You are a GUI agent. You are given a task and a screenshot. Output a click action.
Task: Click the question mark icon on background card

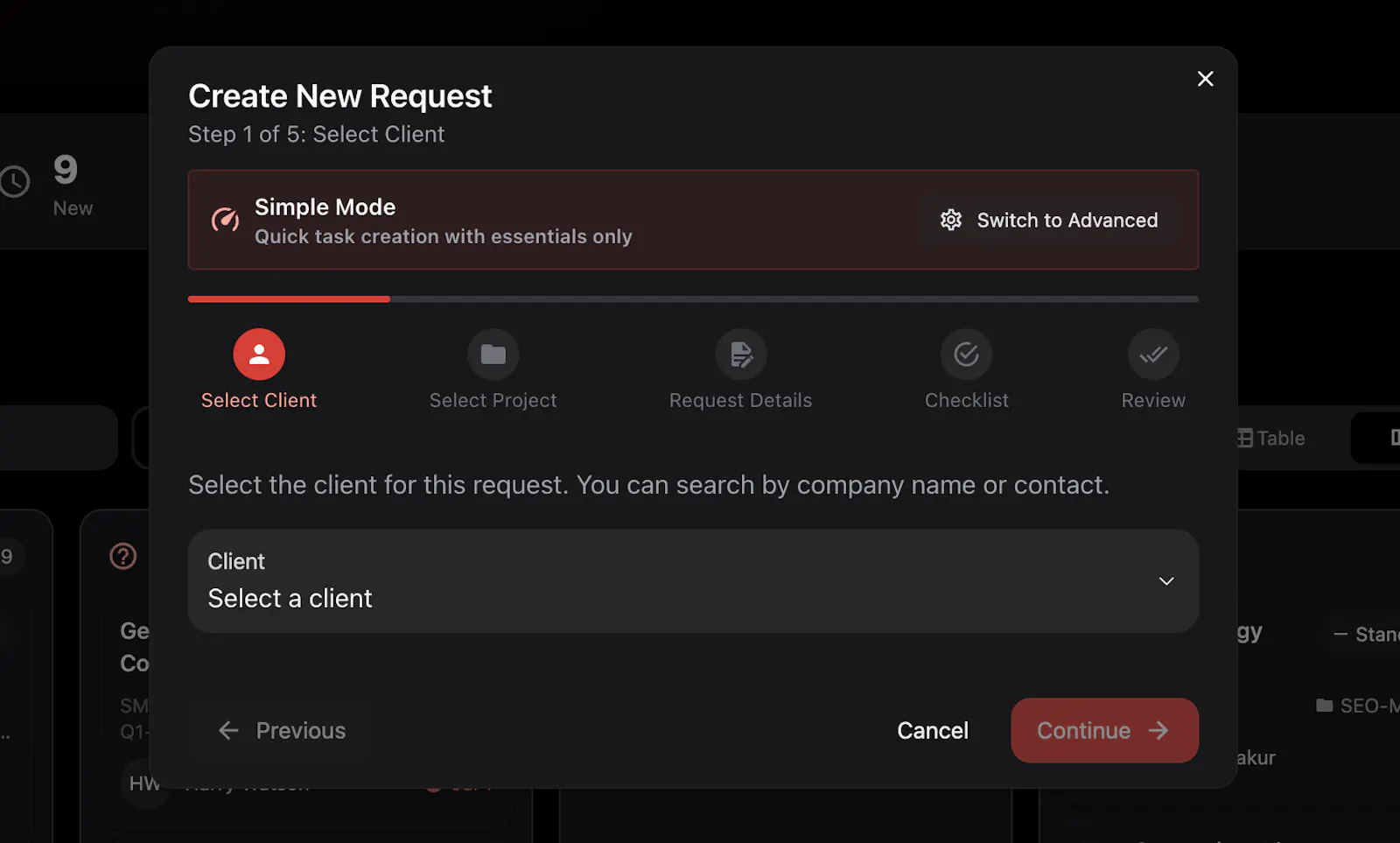click(123, 556)
